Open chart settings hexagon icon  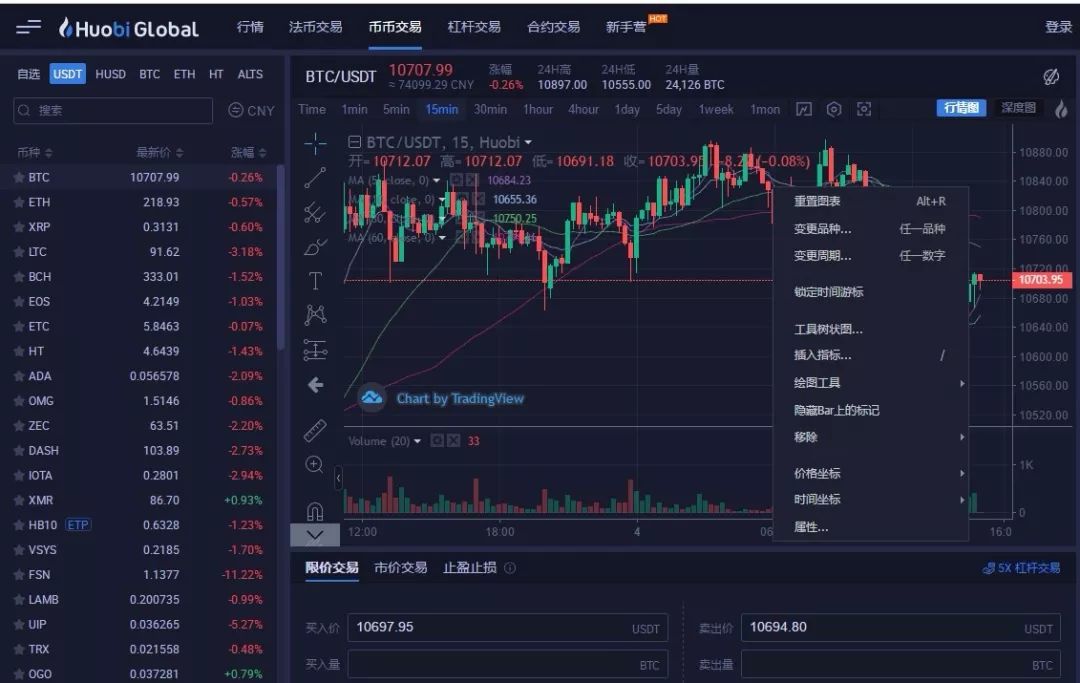coord(834,109)
